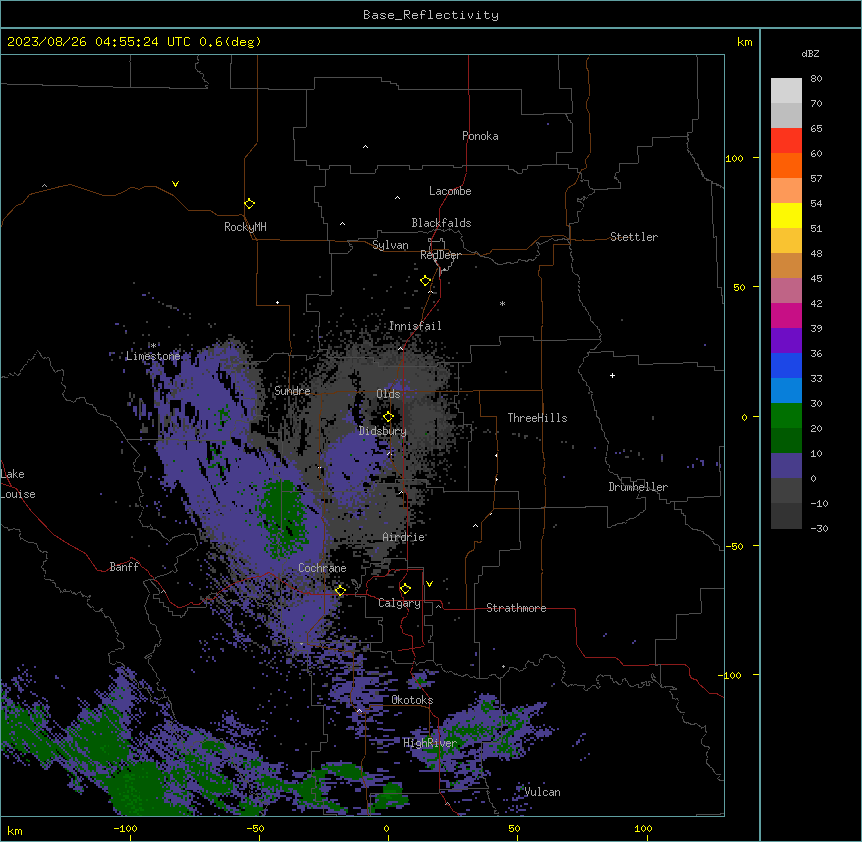Click the Blackfalds city label

tap(441, 223)
